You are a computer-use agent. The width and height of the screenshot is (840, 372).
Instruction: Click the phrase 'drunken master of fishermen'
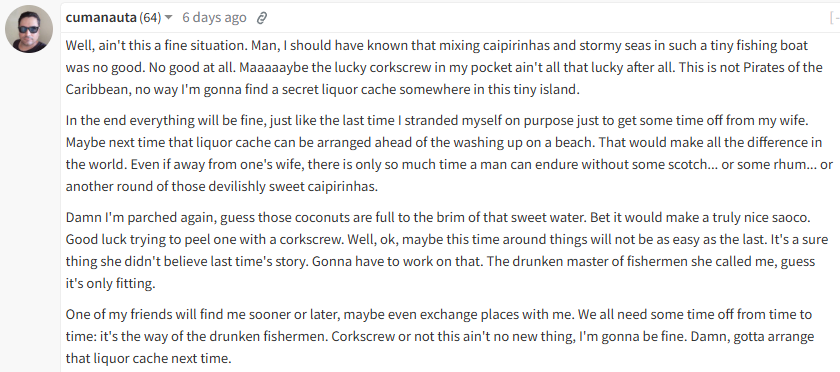pos(601,262)
